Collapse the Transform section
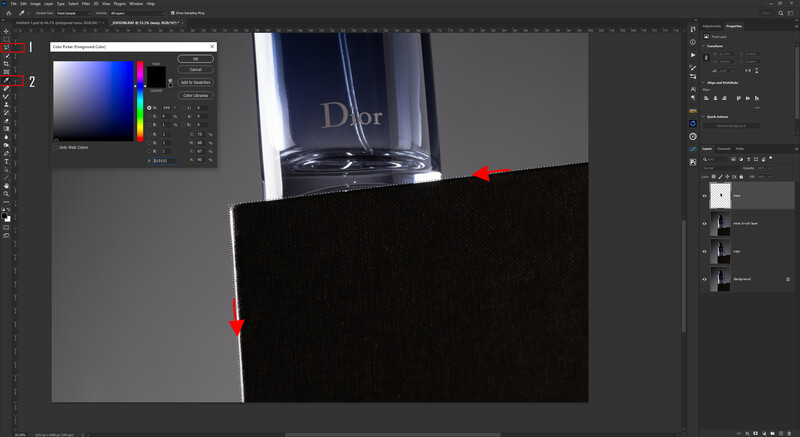The width and height of the screenshot is (800, 437). click(704, 46)
